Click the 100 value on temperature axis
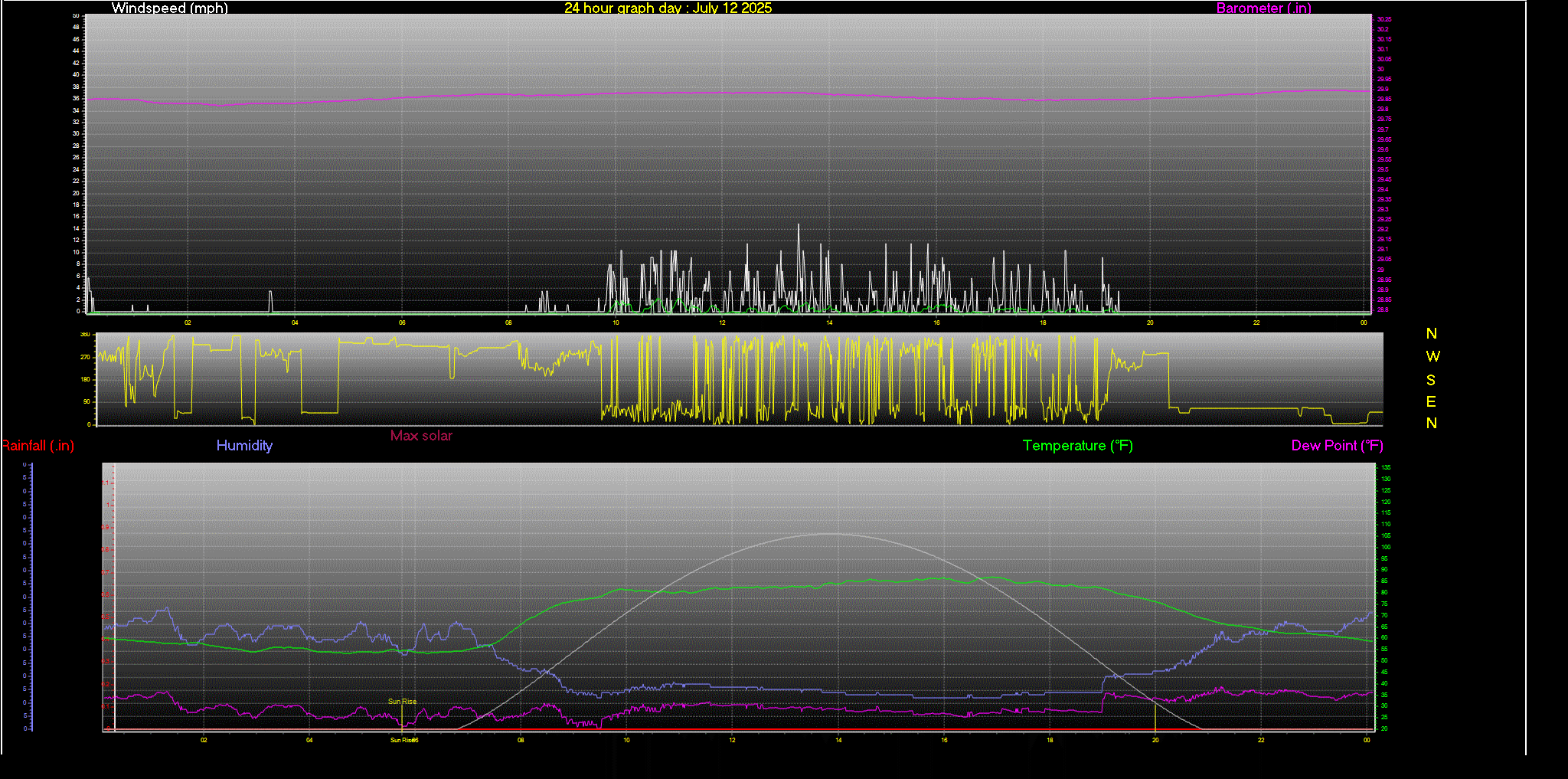 click(1386, 547)
